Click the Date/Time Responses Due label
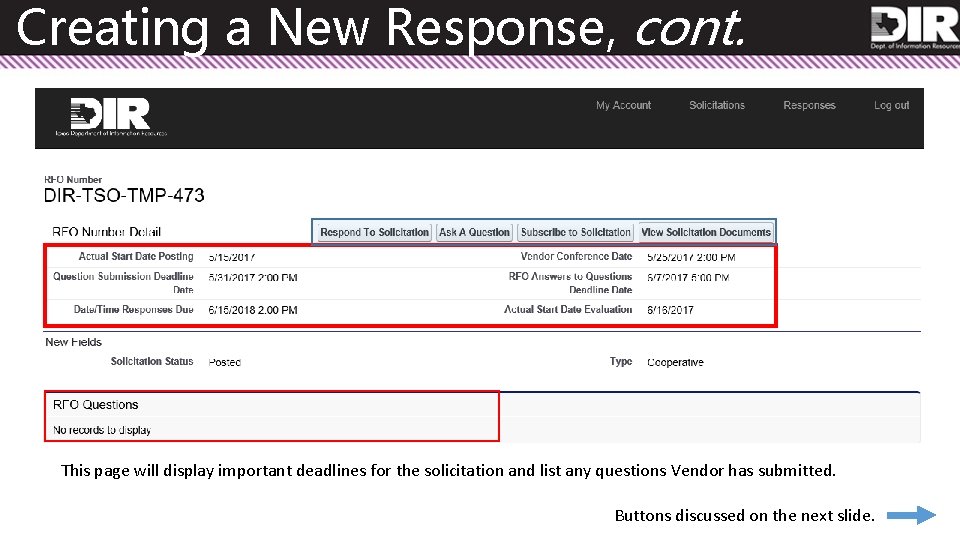Screen dimensions: 960x540 (133, 310)
